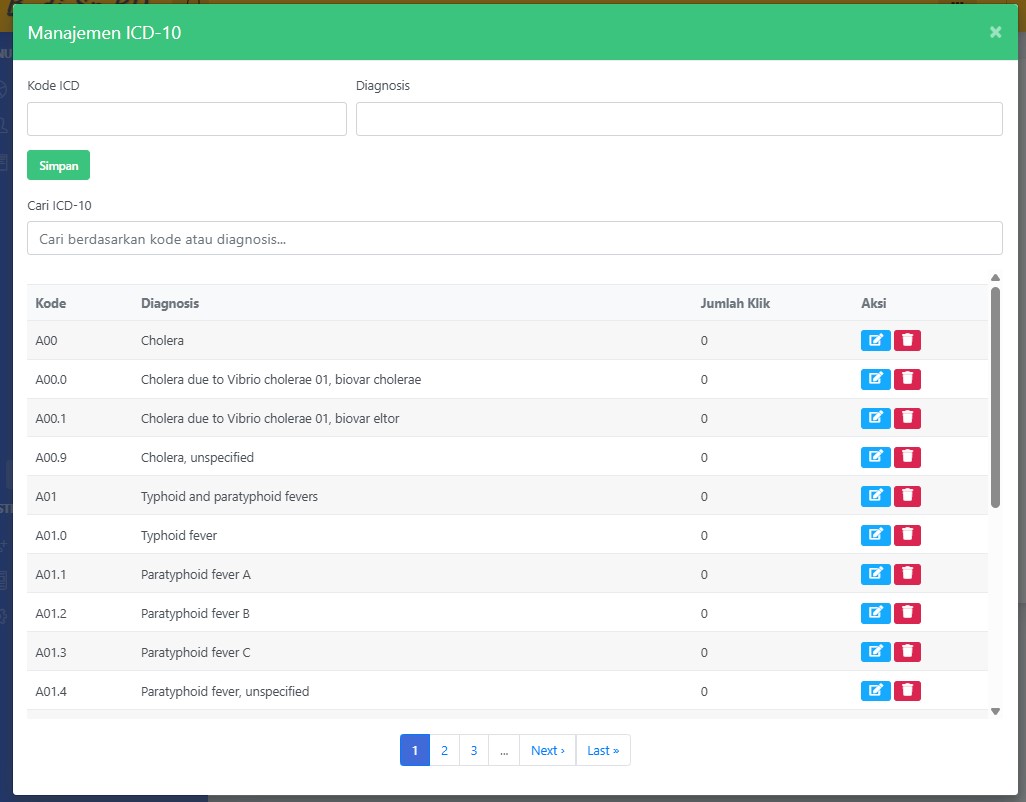The image size is (1026, 802).
Task: Delete the A01.4 Paratyphoid fever unspecified row
Action: pyautogui.click(x=907, y=691)
